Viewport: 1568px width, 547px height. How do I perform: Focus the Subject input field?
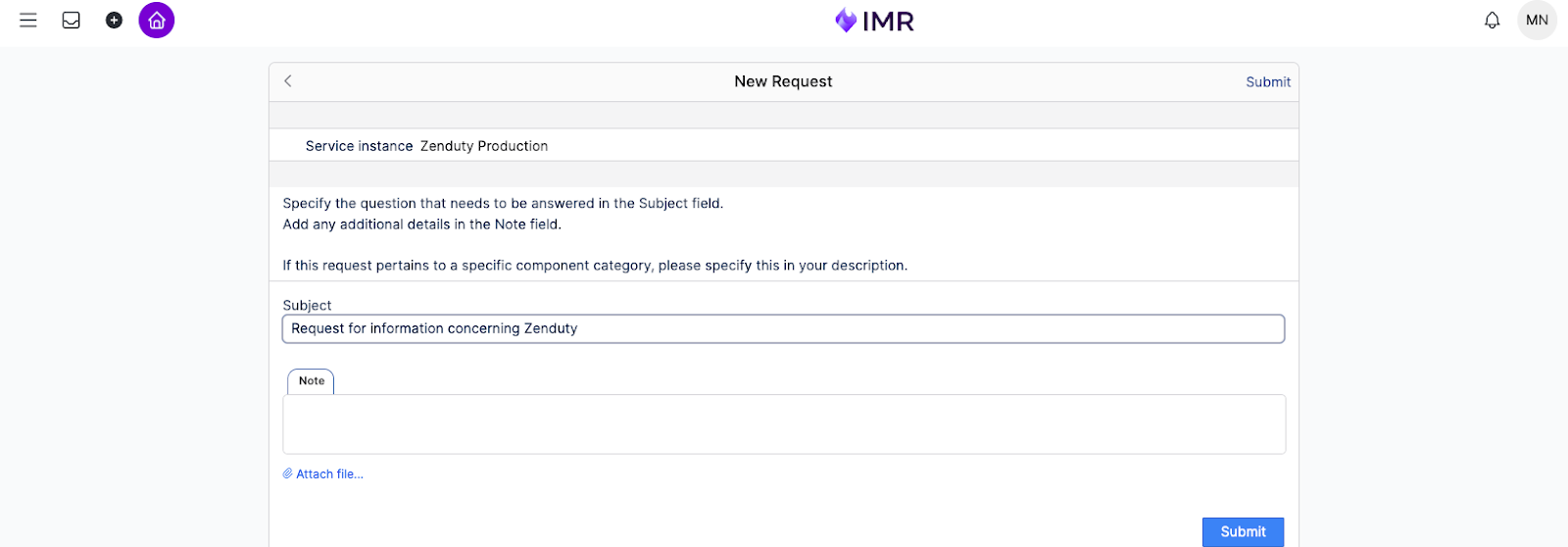coord(783,329)
